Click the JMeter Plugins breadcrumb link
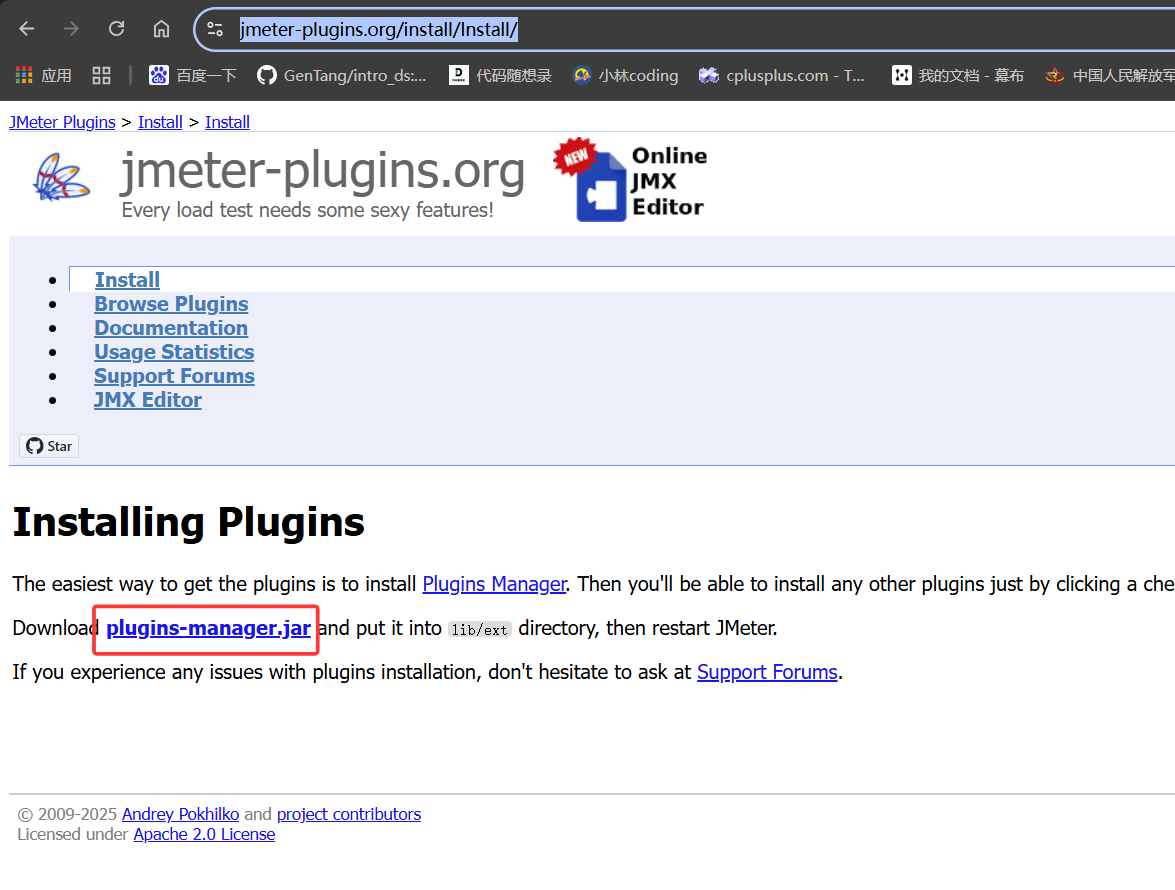This screenshot has height=890, width=1175. click(62, 122)
